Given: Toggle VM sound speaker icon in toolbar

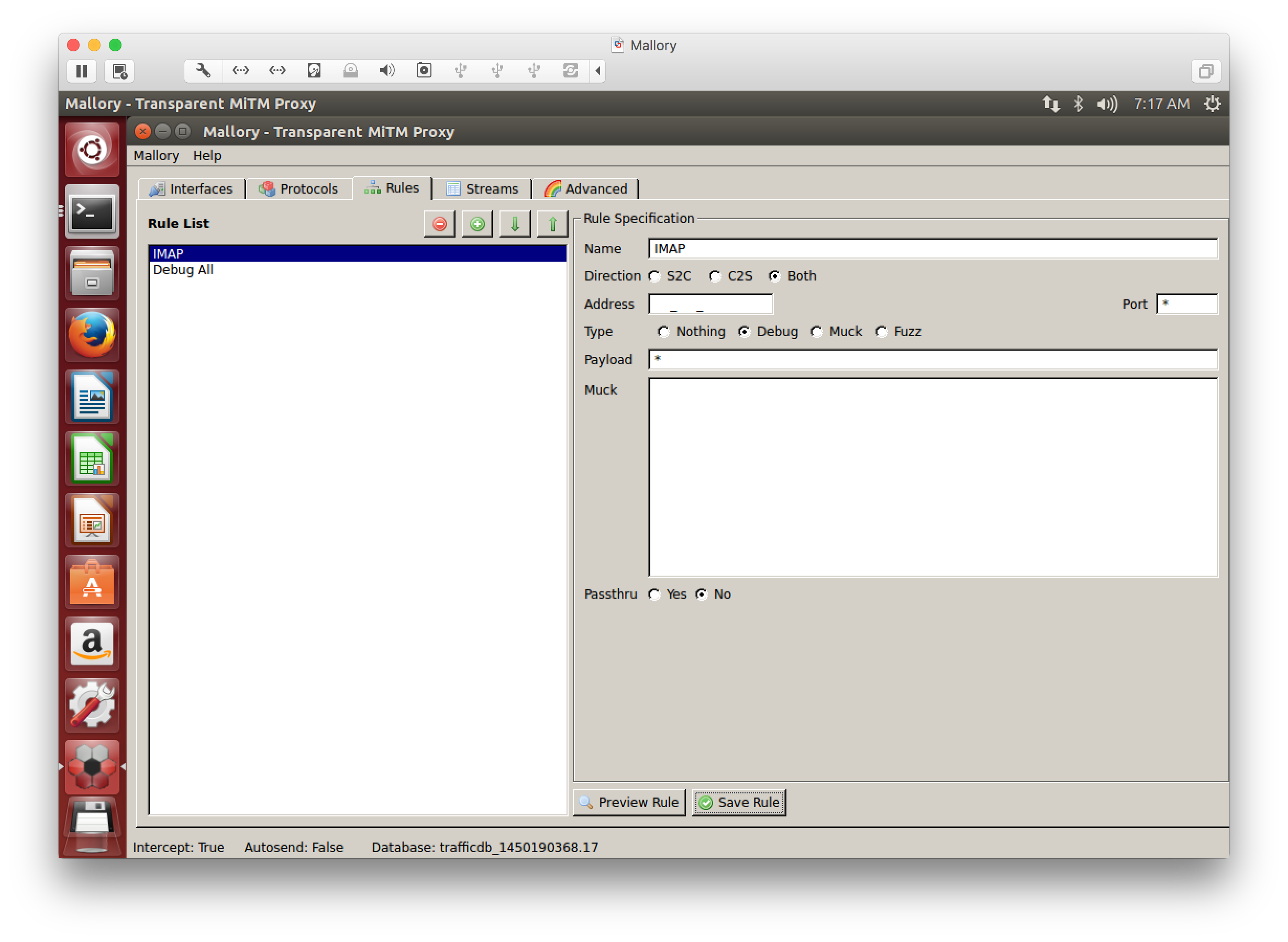Looking at the screenshot, I should (387, 70).
